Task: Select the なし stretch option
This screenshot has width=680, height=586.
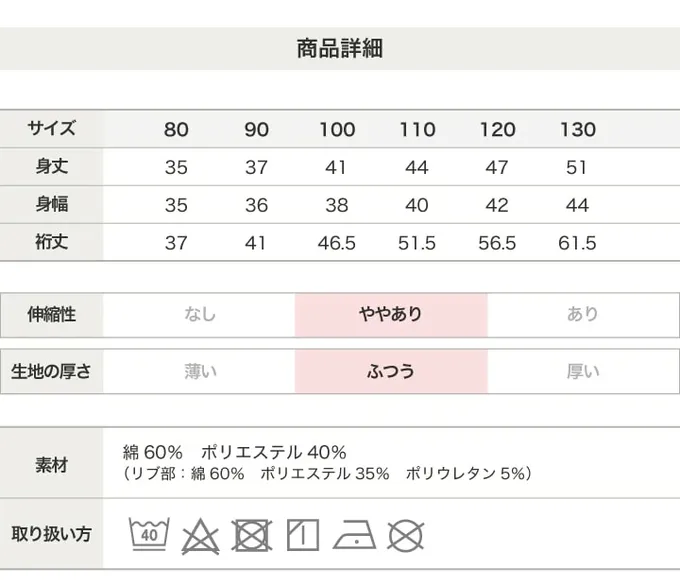Action: tap(199, 314)
